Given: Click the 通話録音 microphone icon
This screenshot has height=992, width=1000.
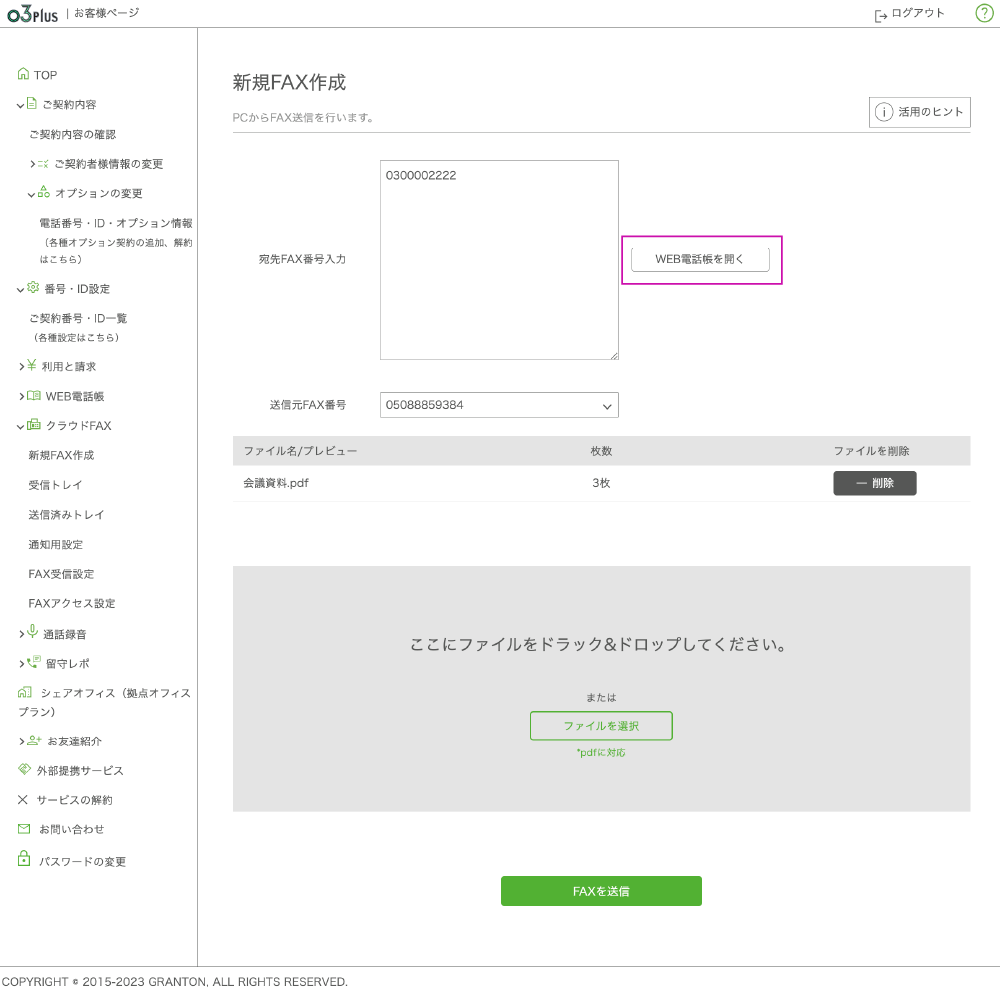Looking at the screenshot, I should (x=33, y=631).
